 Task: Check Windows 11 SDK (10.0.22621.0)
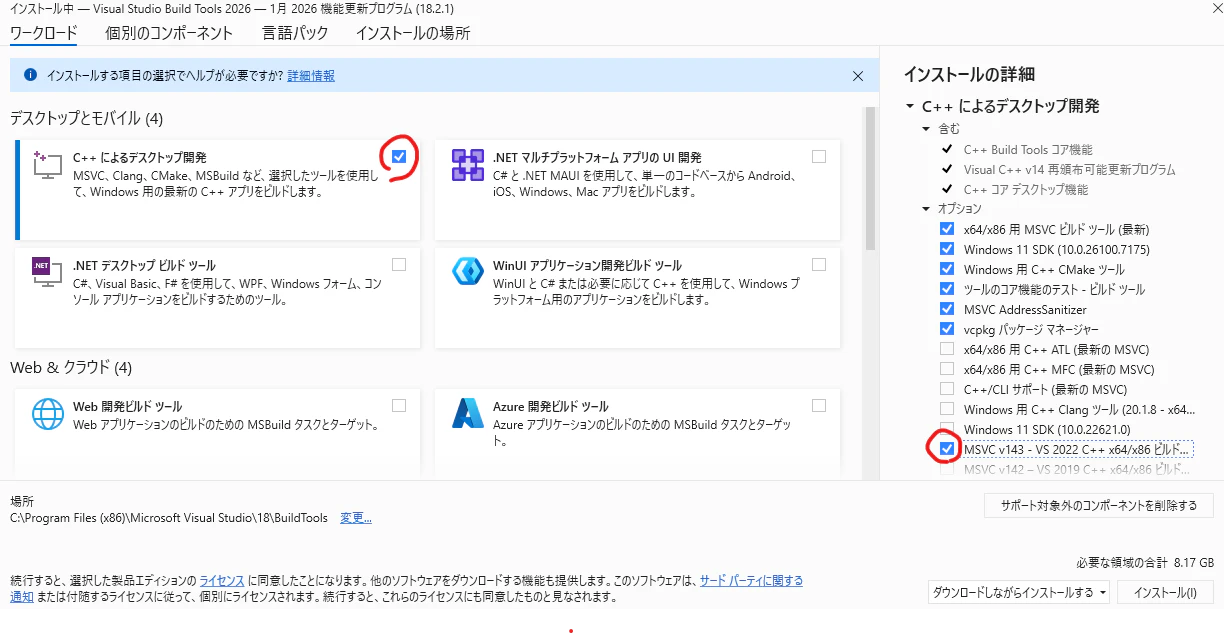[947, 429]
